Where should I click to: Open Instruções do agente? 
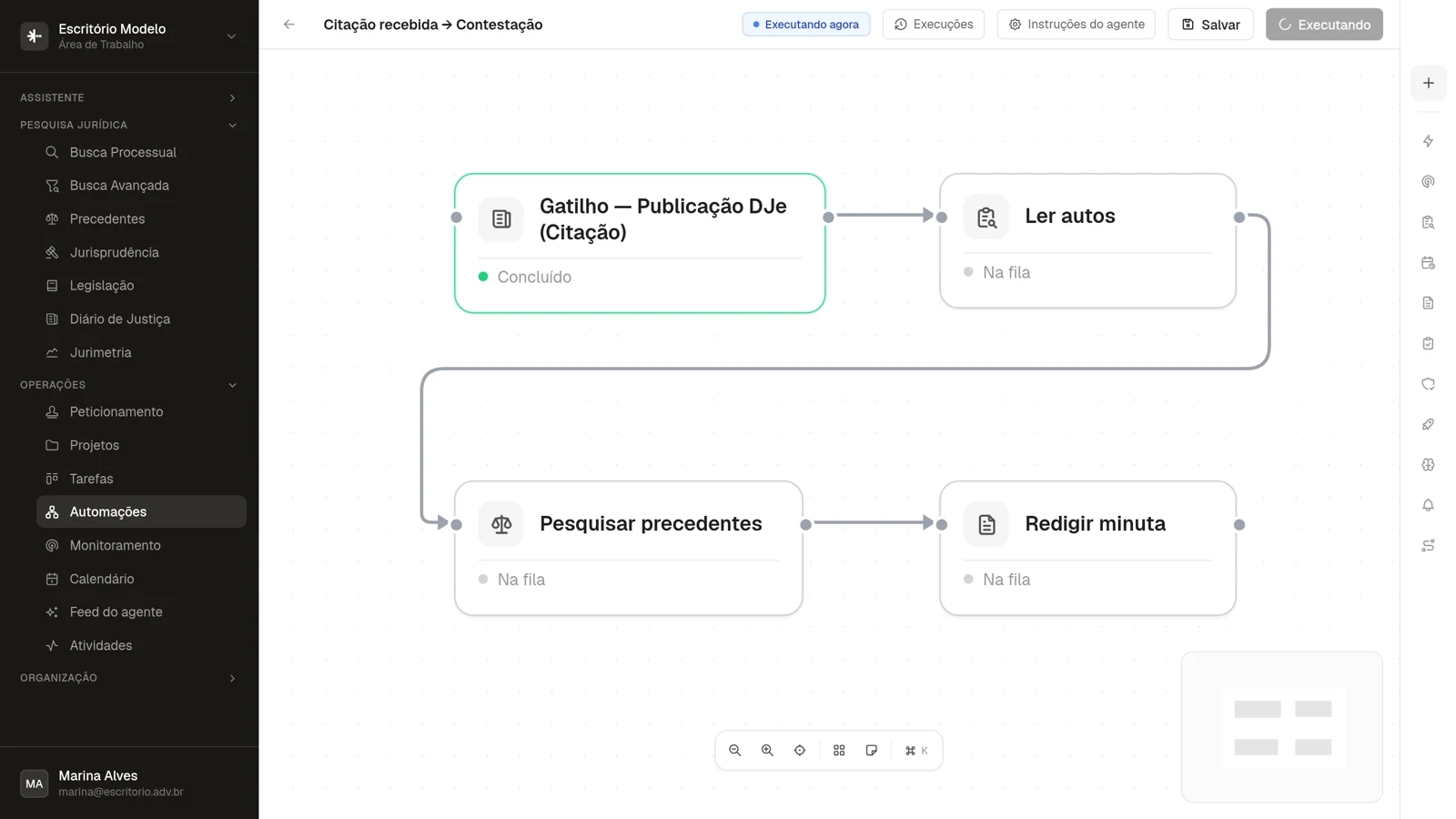pos(1077,25)
